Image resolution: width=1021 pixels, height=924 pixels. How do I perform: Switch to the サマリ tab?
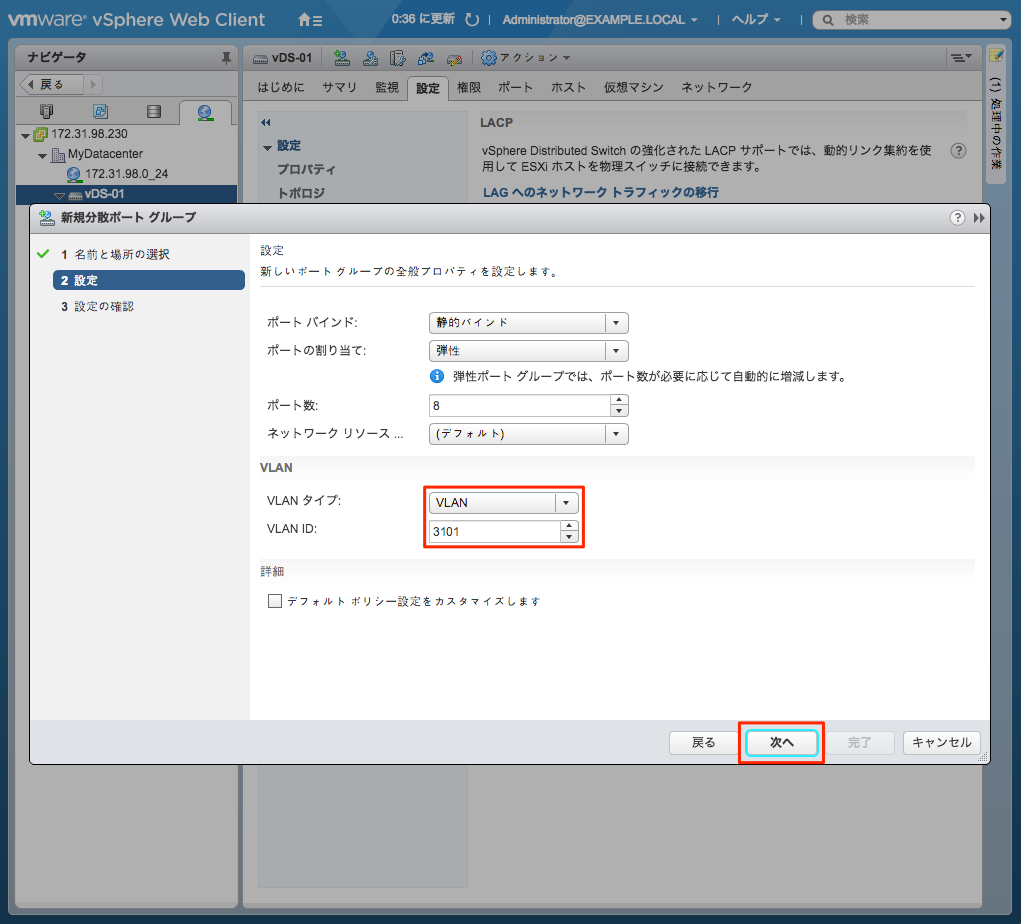(x=339, y=87)
